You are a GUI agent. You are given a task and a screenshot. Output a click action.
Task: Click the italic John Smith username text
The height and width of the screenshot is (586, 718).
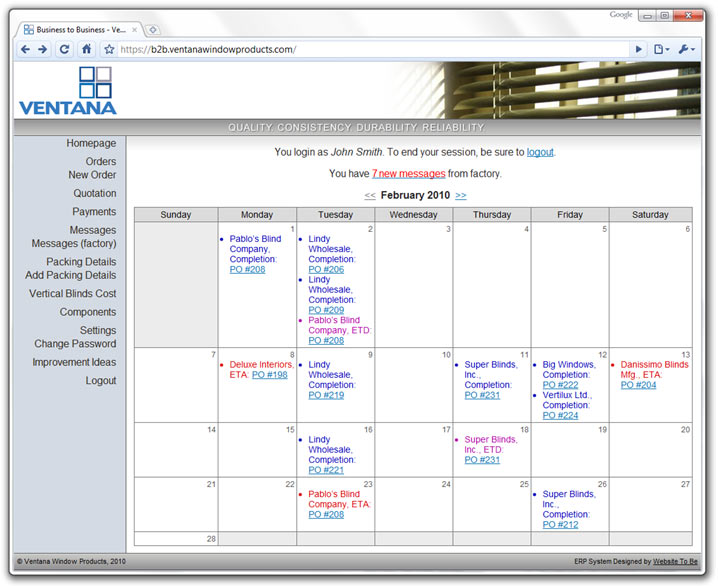point(356,152)
